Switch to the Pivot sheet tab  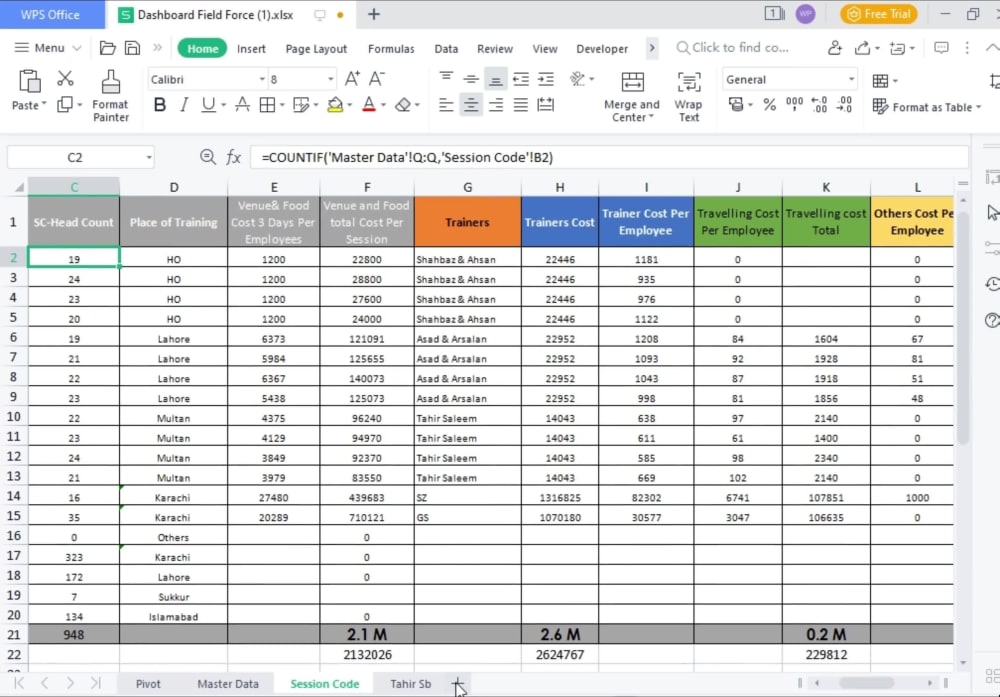[x=148, y=684]
